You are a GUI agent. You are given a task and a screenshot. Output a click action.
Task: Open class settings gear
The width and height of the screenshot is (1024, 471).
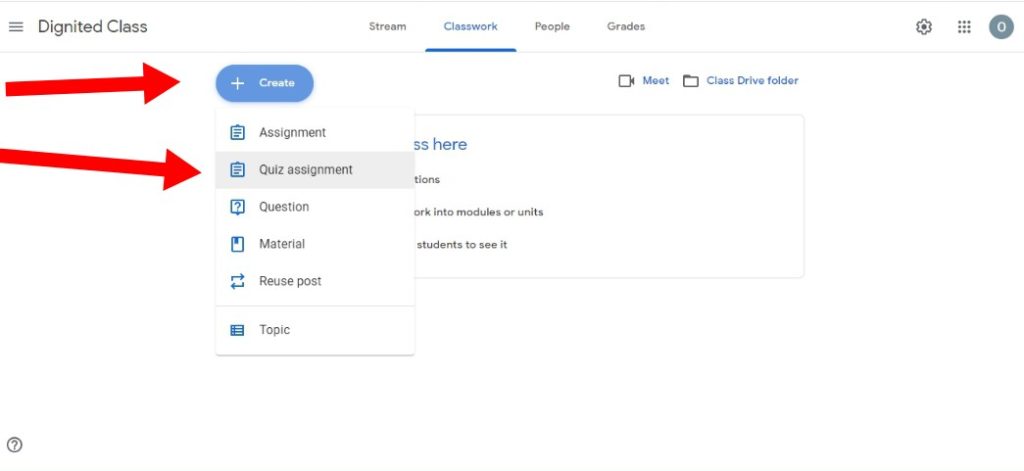point(923,27)
